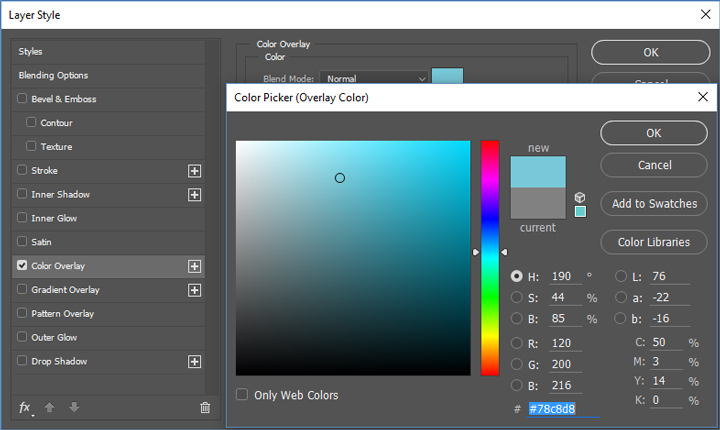Click the current color preview swatch

coord(538,203)
